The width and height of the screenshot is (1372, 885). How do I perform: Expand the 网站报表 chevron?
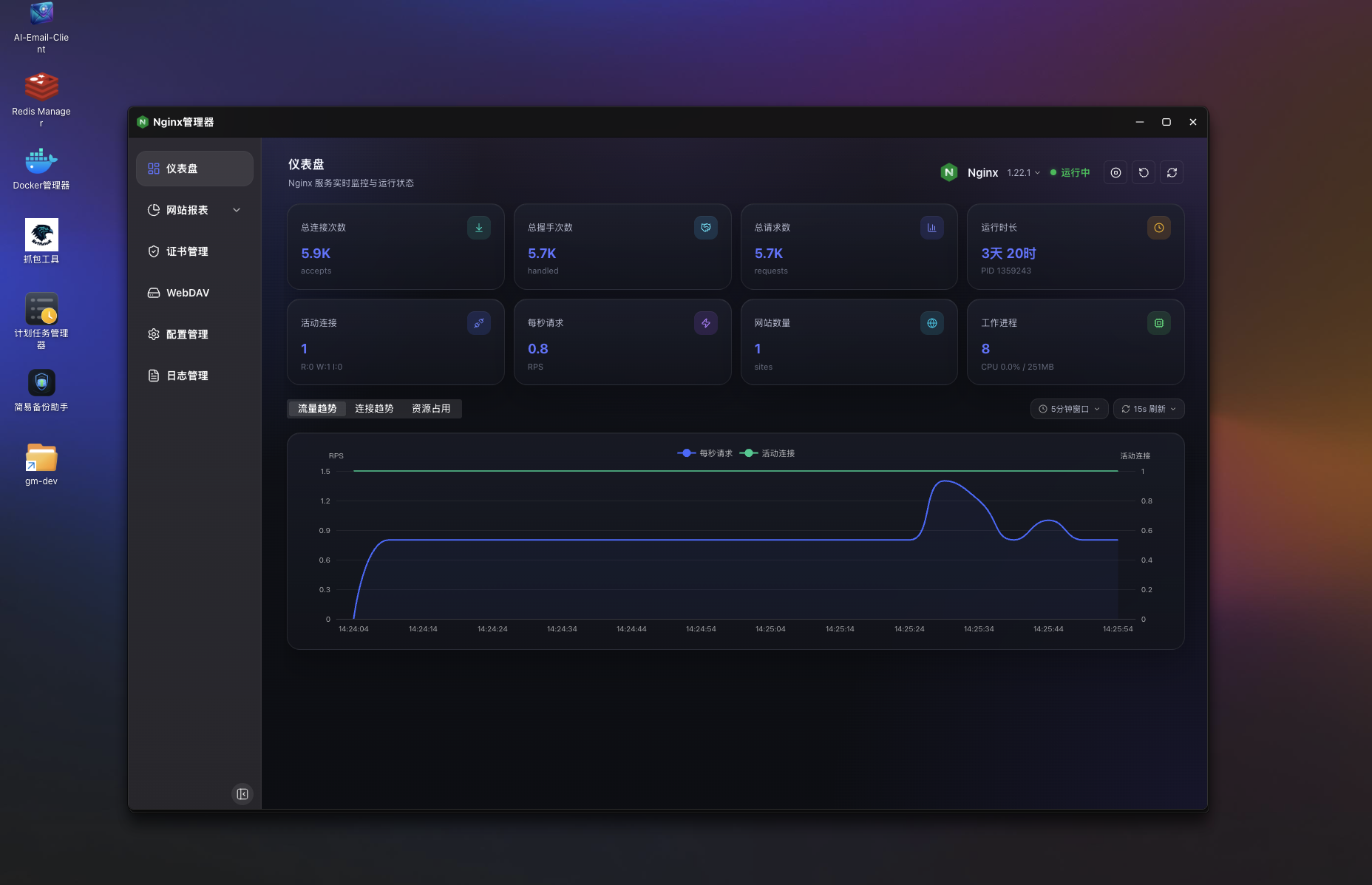tap(237, 210)
